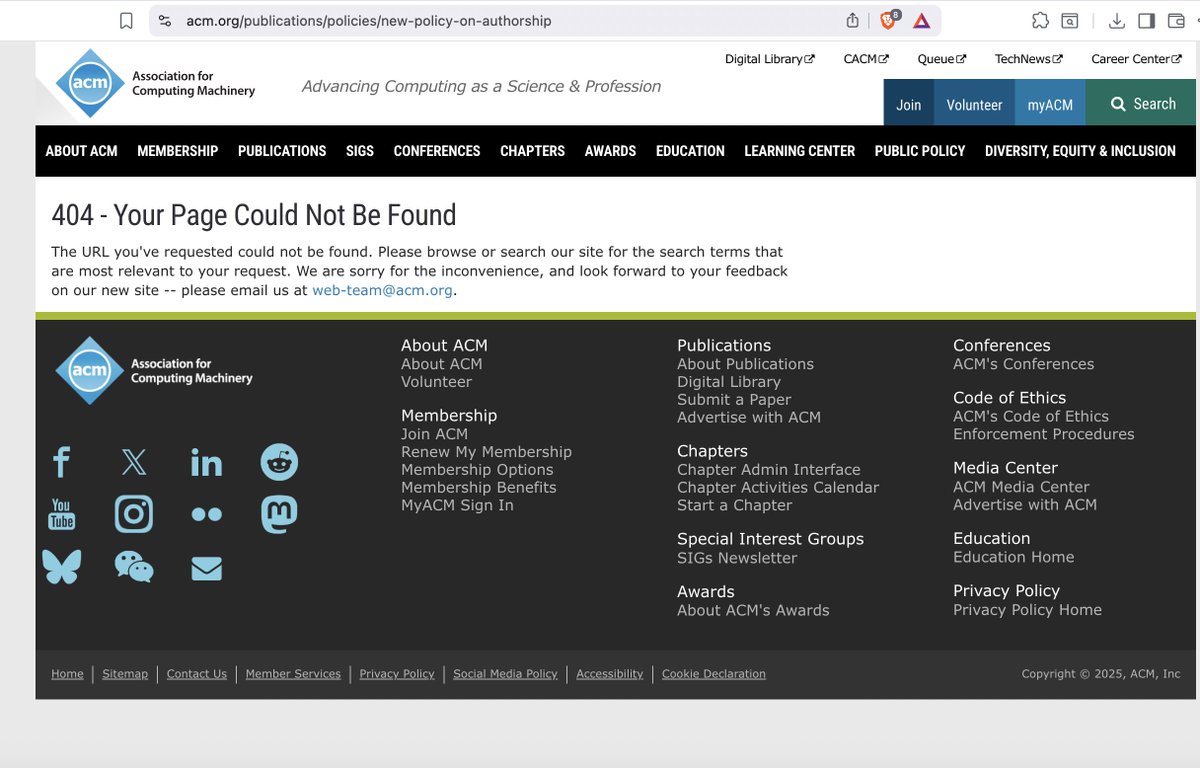Click the ACM logo in the footer
This screenshot has height=768, width=1200.
pyautogui.click(x=154, y=371)
